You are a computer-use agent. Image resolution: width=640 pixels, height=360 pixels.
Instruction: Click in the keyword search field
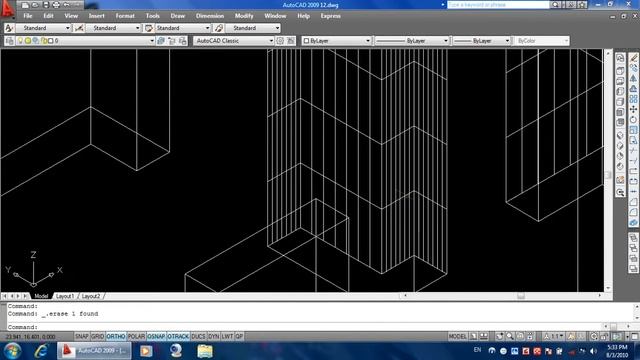(x=498, y=5)
